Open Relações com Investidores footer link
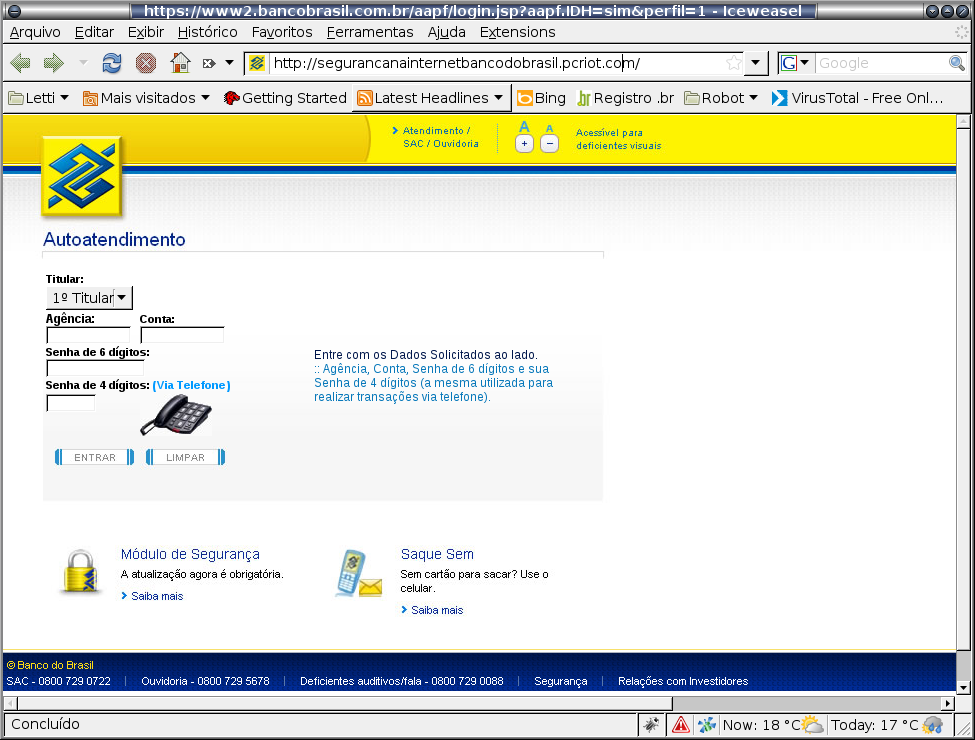This screenshot has height=740, width=975. (x=683, y=681)
